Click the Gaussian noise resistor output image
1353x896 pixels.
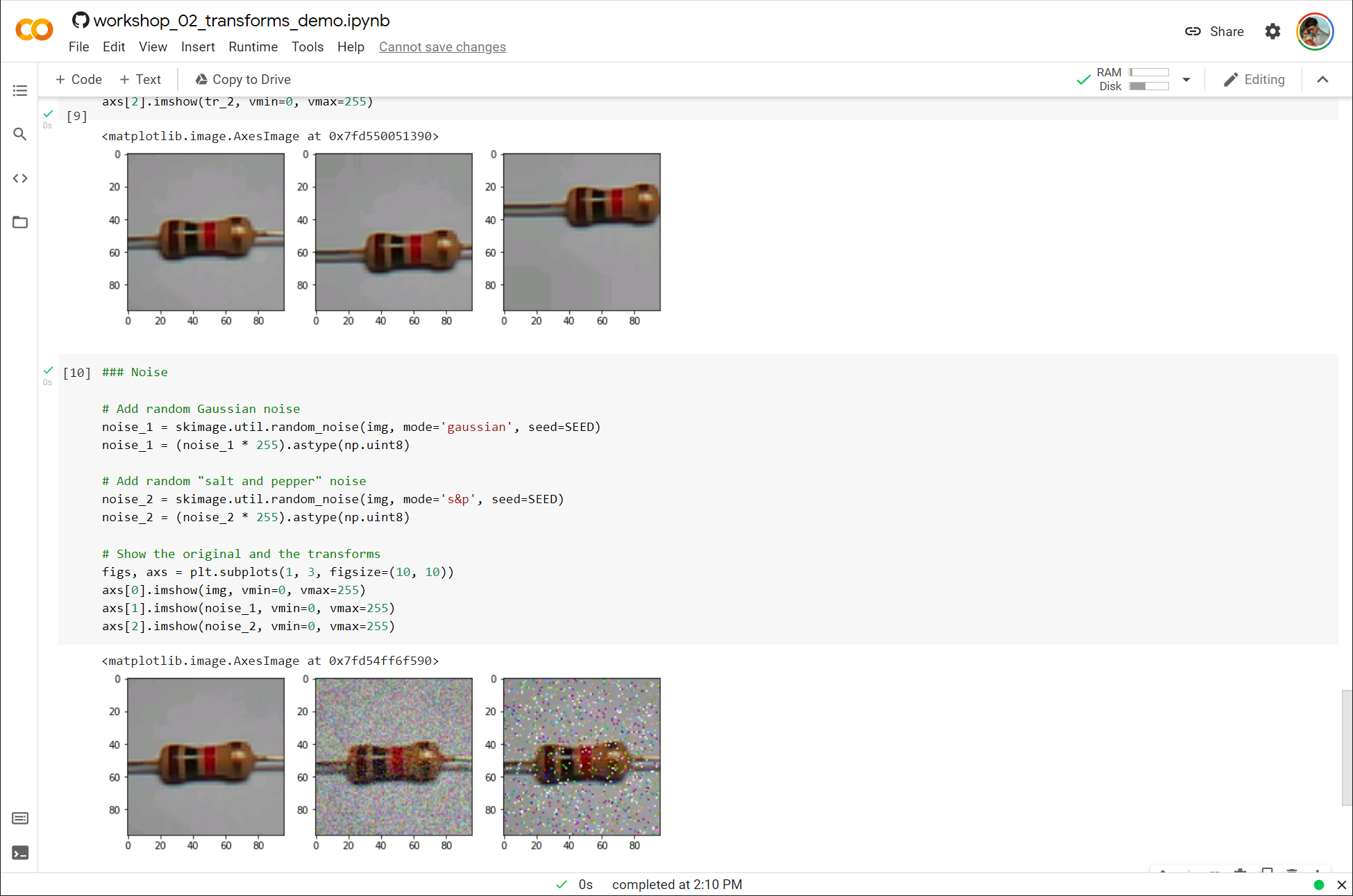tap(394, 756)
